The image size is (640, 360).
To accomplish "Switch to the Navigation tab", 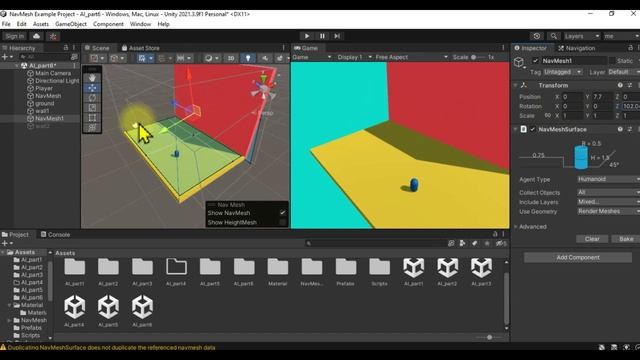I will [576, 48].
